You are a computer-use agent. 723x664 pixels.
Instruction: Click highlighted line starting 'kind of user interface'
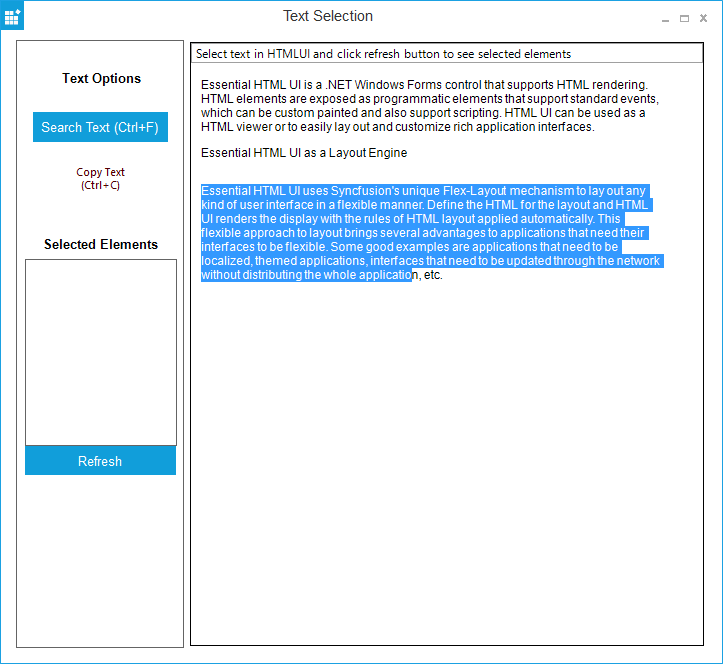(x=426, y=205)
